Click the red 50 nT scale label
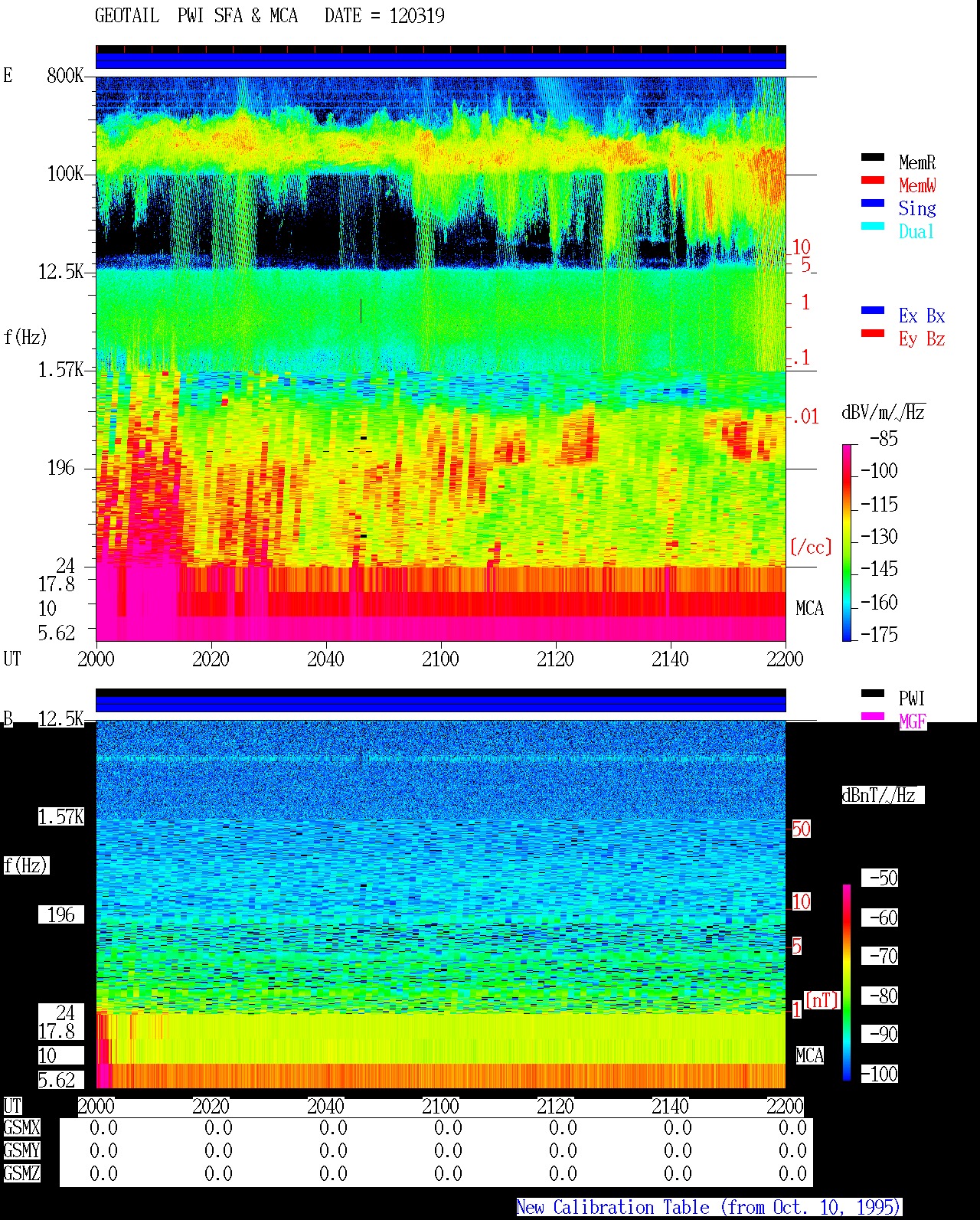 click(801, 829)
